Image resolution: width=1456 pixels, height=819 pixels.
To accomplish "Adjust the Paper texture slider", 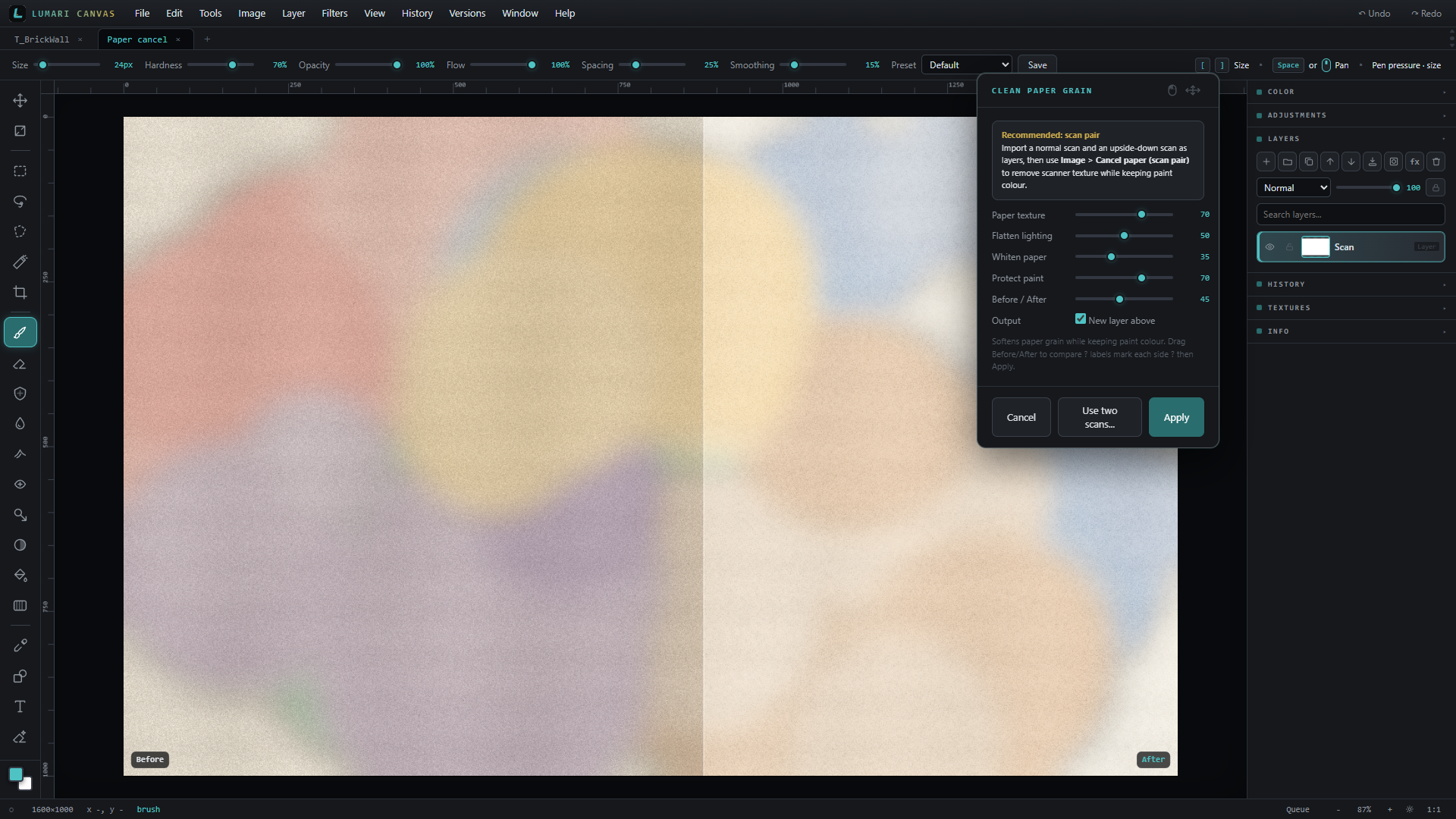I will [x=1124, y=215].
